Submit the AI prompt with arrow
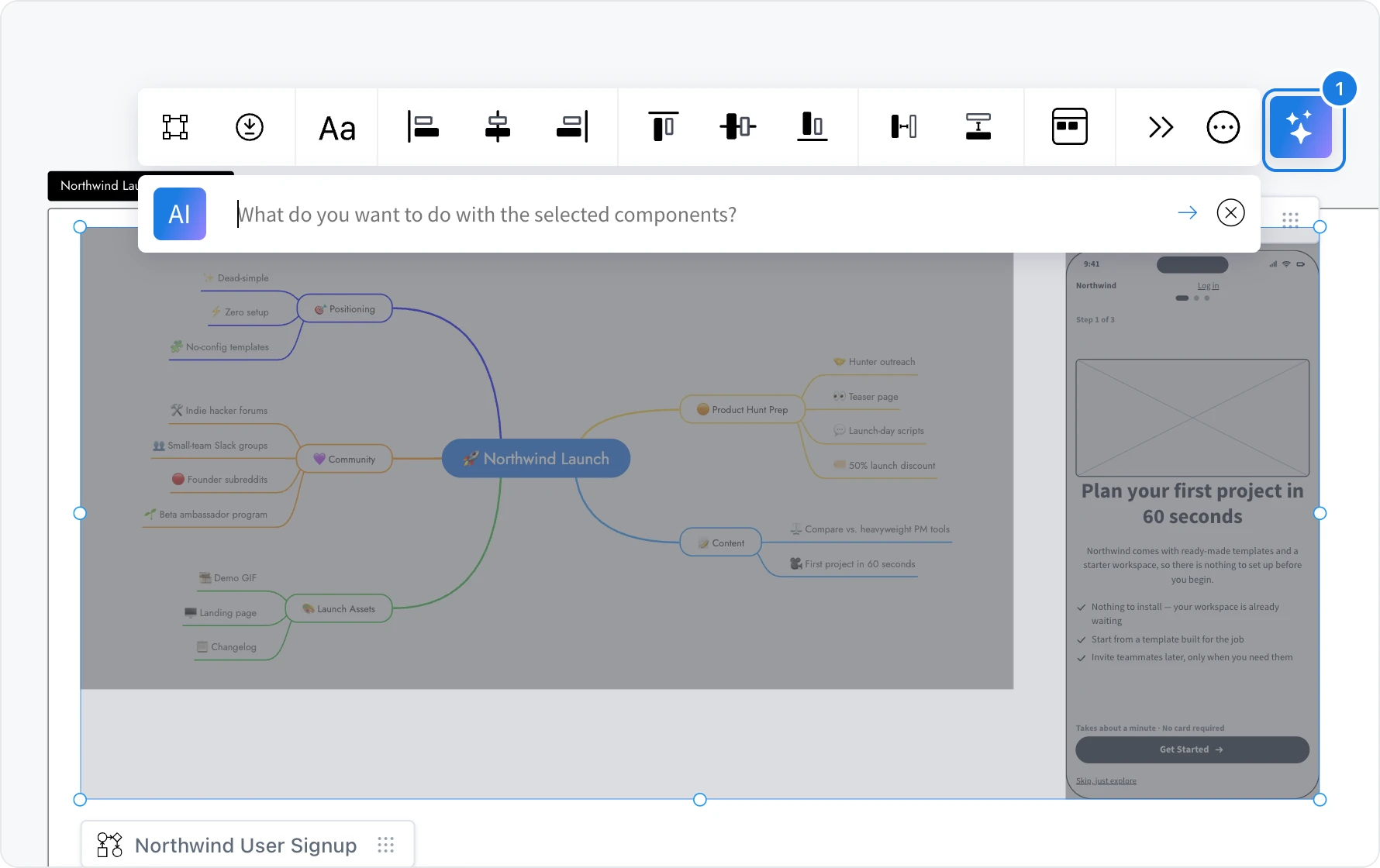This screenshot has width=1380, height=868. coord(1188,212)
